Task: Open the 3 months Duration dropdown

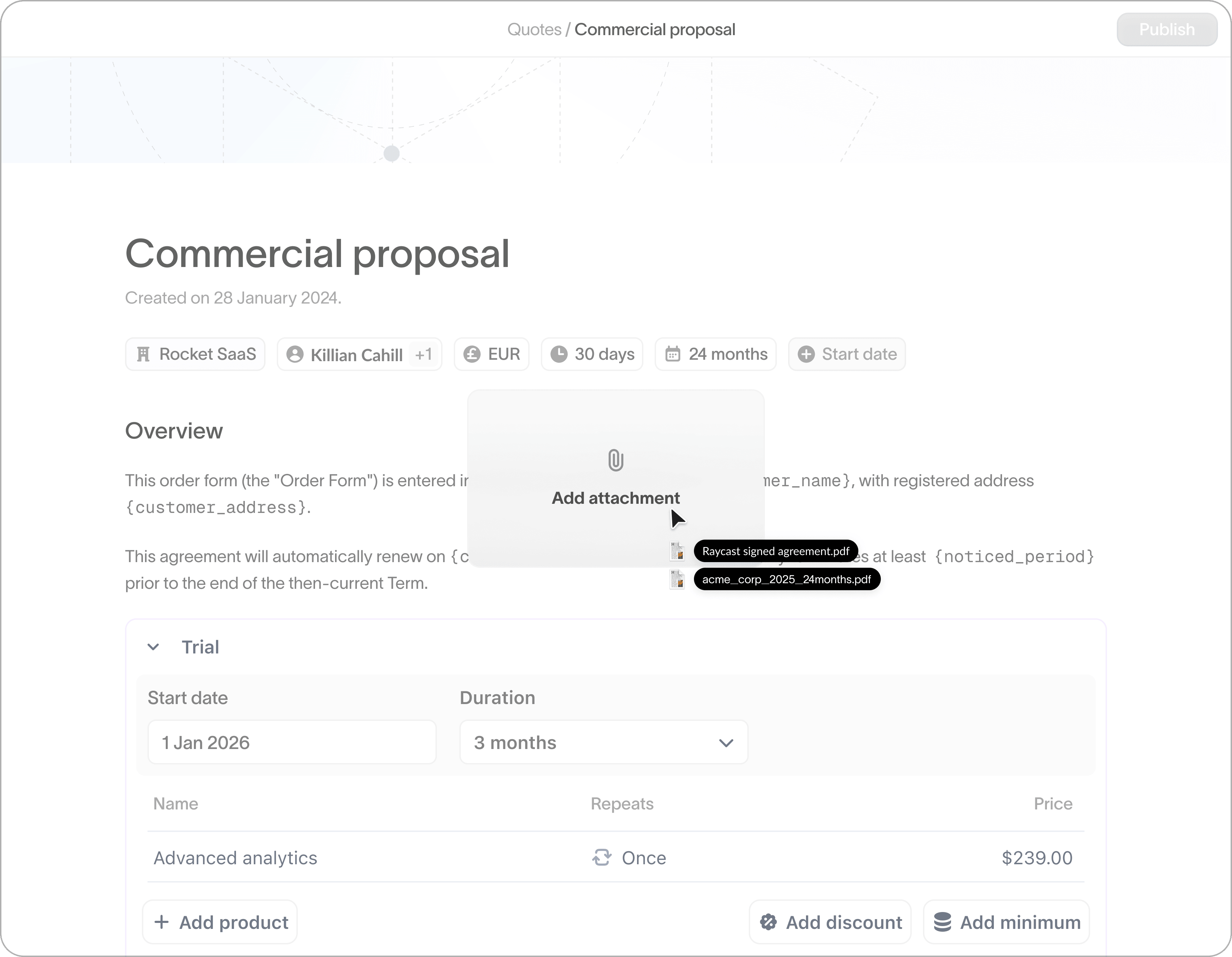Action: (x=604, y=743)
